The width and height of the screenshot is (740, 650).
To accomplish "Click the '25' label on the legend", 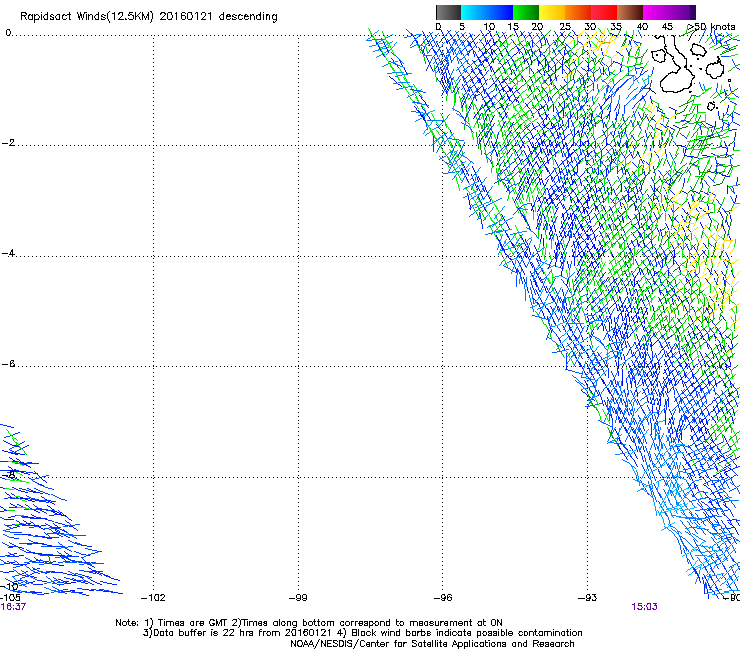I will [x=565, y=27].
